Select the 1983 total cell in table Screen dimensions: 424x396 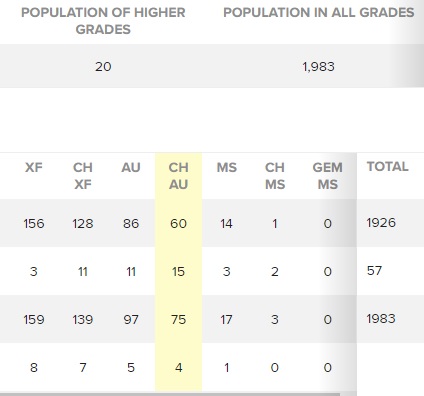coord(381,319)
